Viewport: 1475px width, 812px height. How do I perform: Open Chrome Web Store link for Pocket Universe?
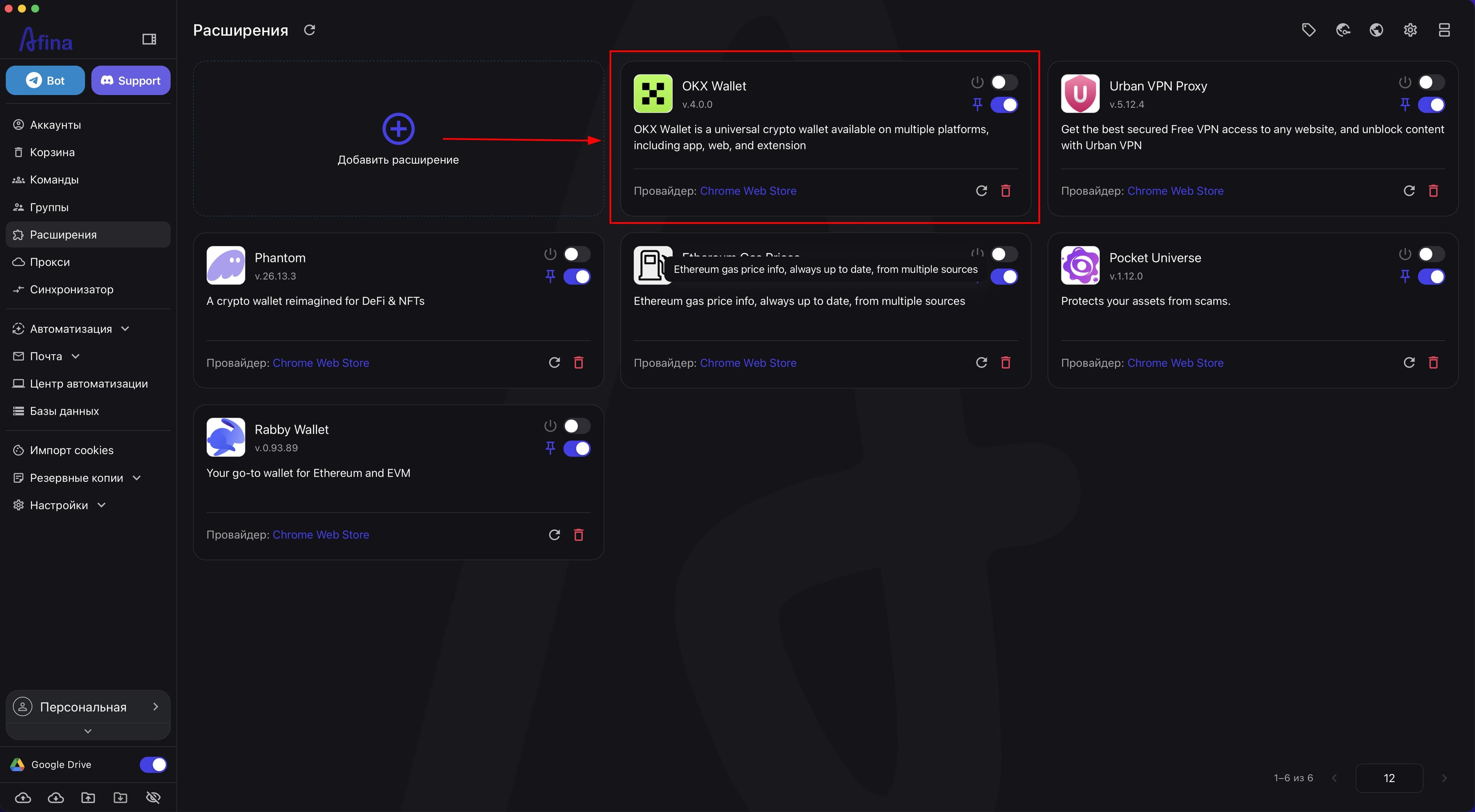1175,363
